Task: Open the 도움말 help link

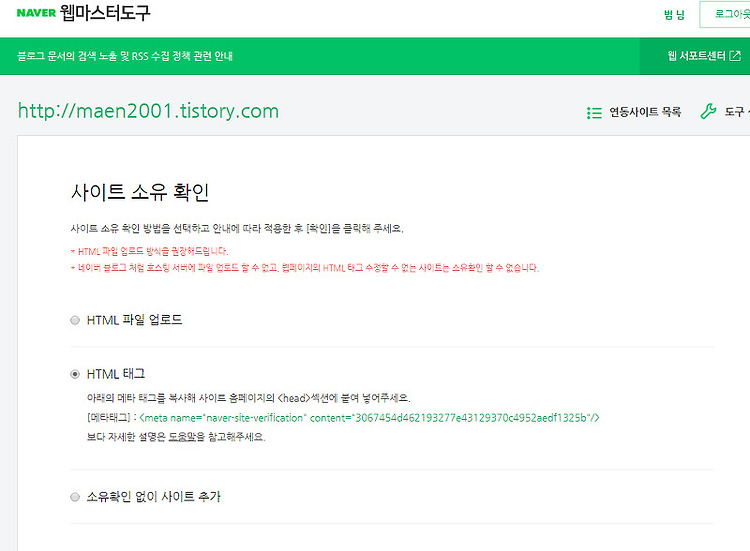Action: (182, 437)
